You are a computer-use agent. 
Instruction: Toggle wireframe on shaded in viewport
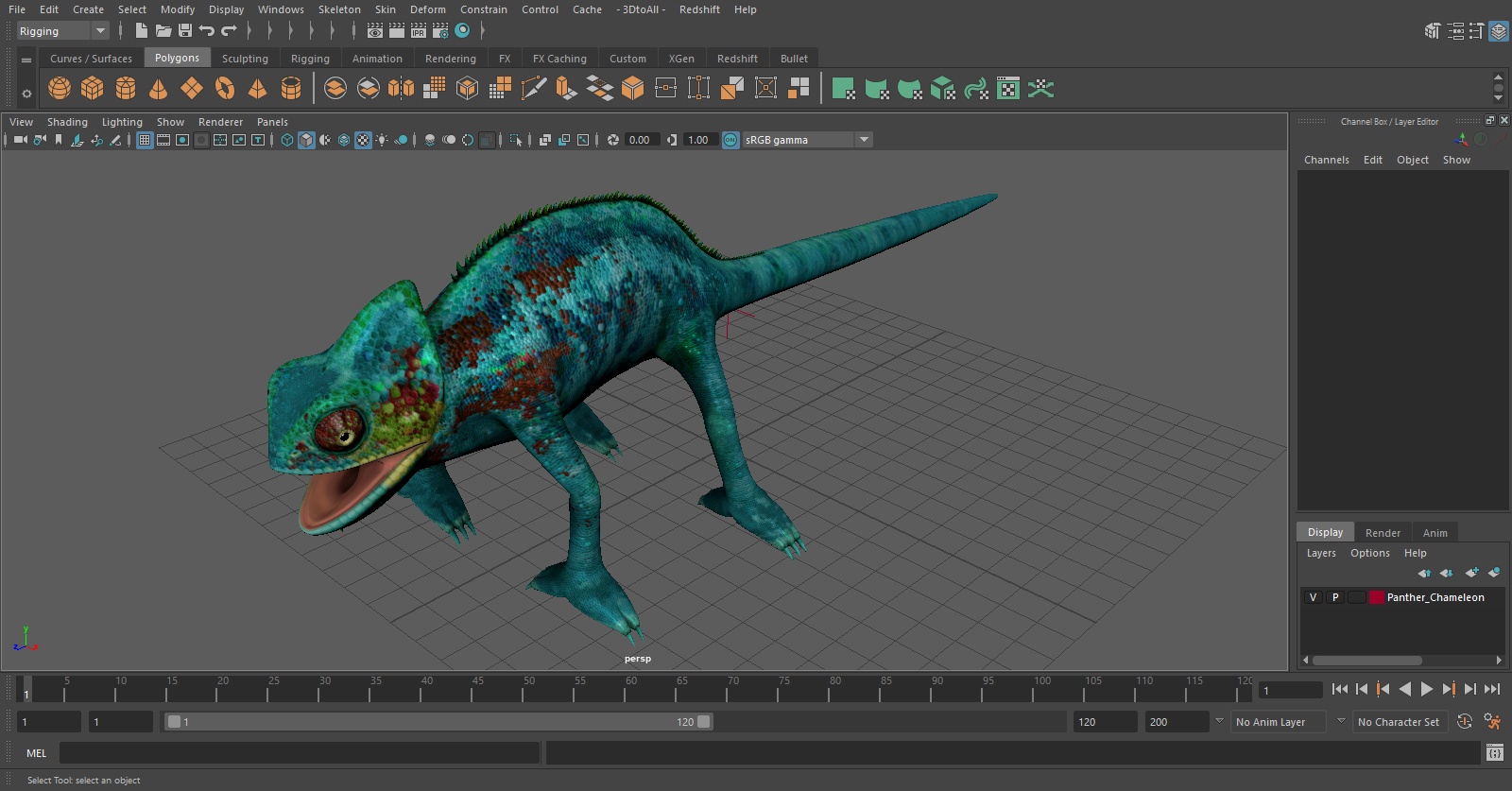(x=344, y=140)
